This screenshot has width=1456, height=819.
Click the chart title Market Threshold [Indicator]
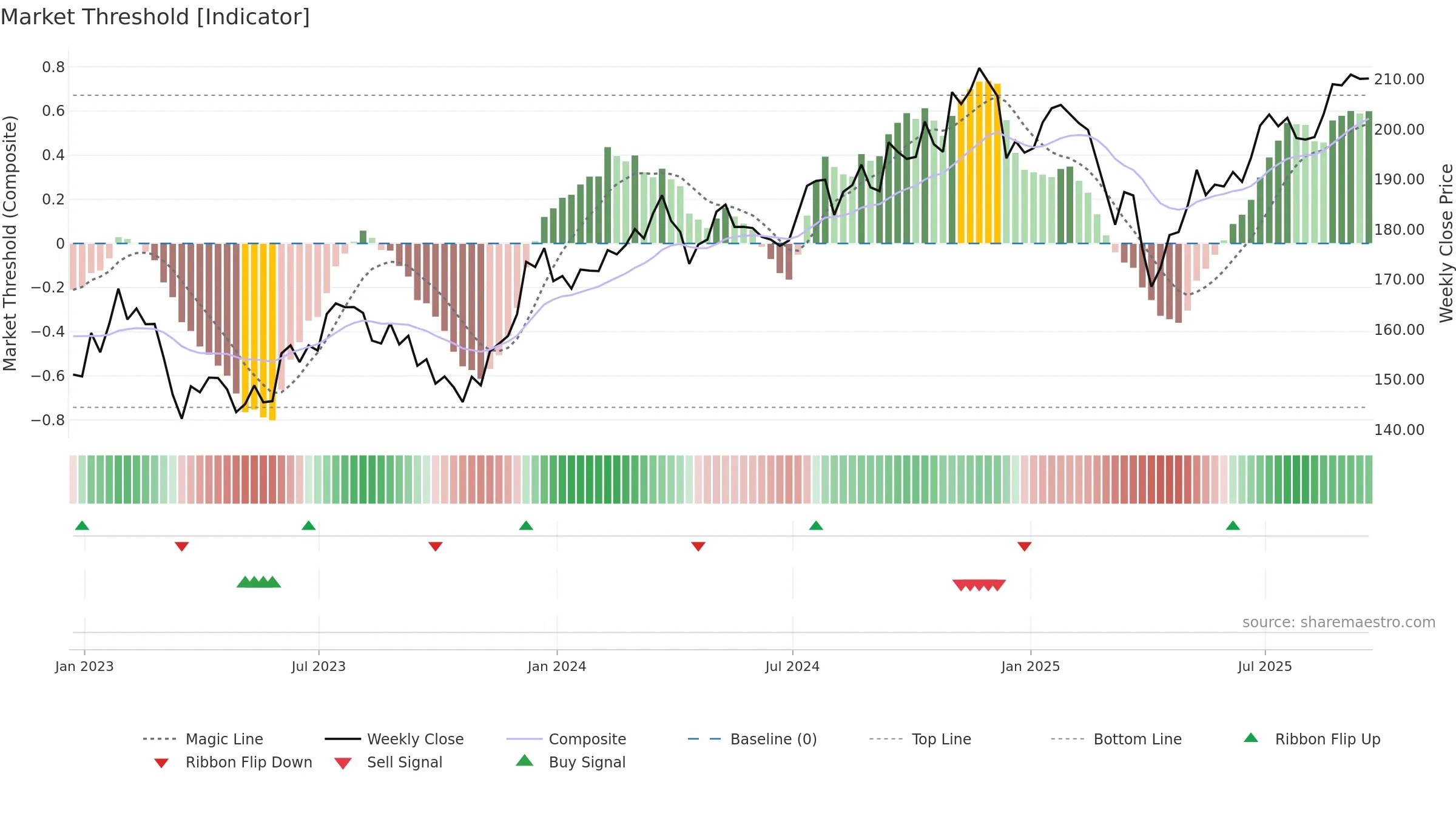(155, 17)
